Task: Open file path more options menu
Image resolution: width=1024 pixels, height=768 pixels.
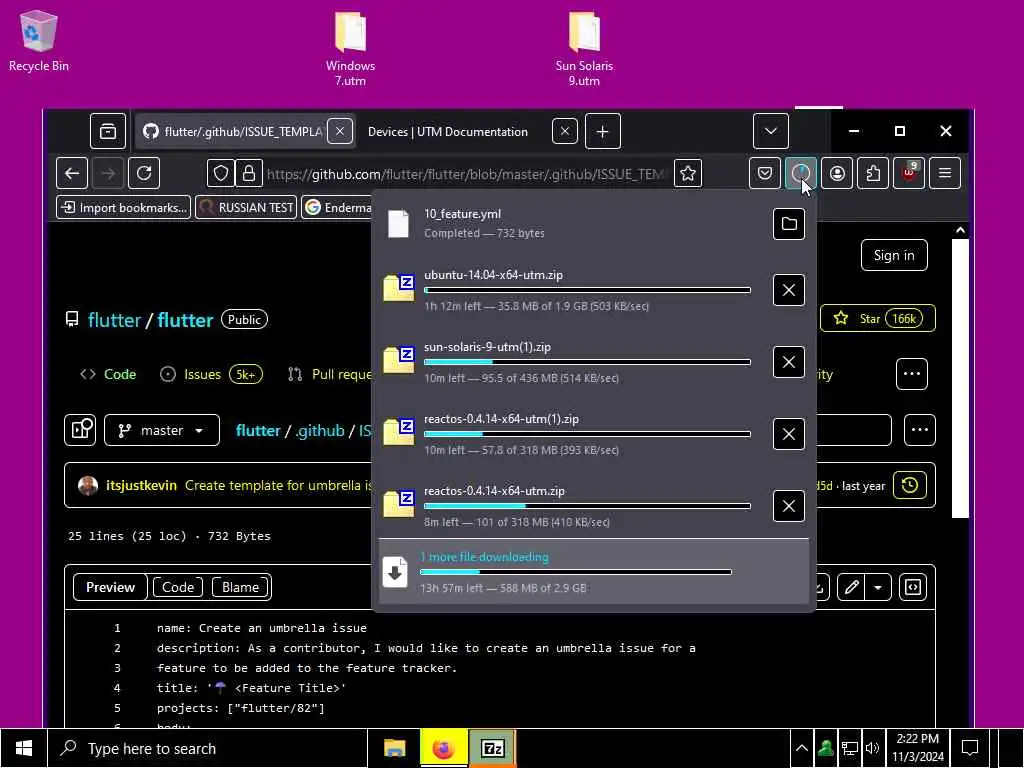Action: click(920, 430)
